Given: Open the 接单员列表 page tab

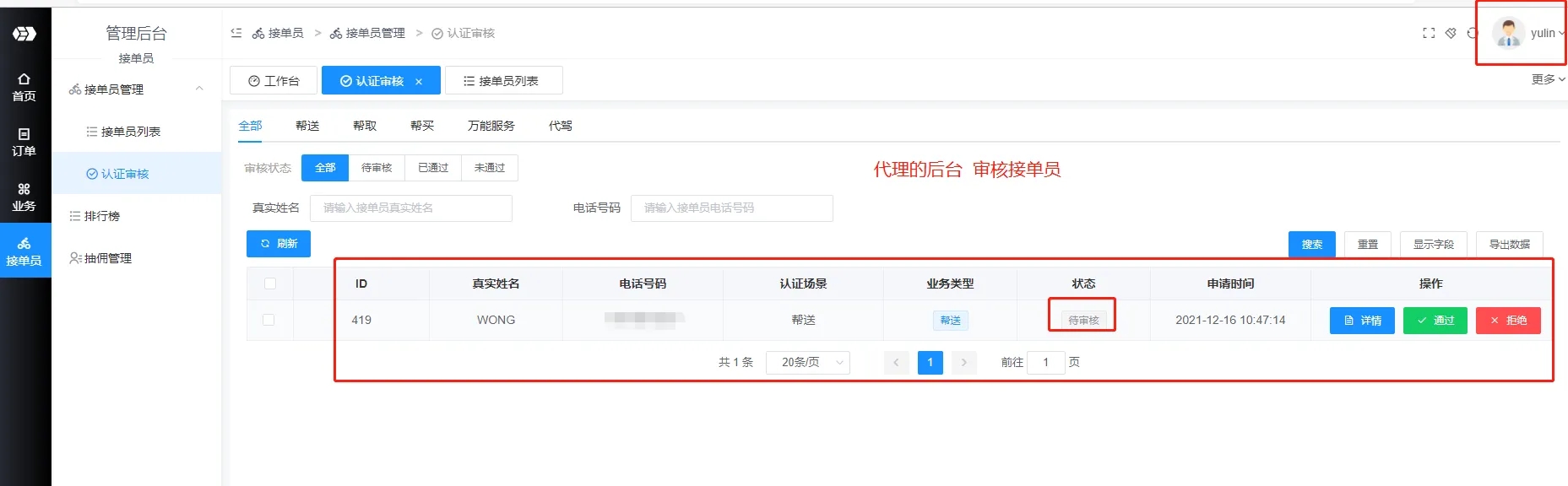Looking at the screenshot, I should [x=502, y=81].
